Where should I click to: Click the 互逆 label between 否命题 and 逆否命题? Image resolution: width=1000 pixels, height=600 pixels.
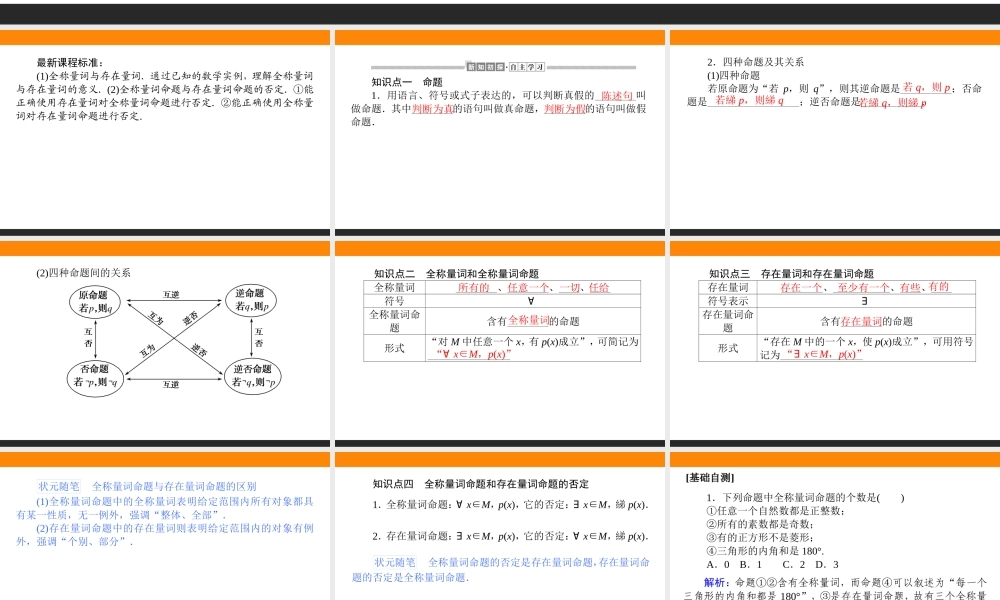[171, 384]
